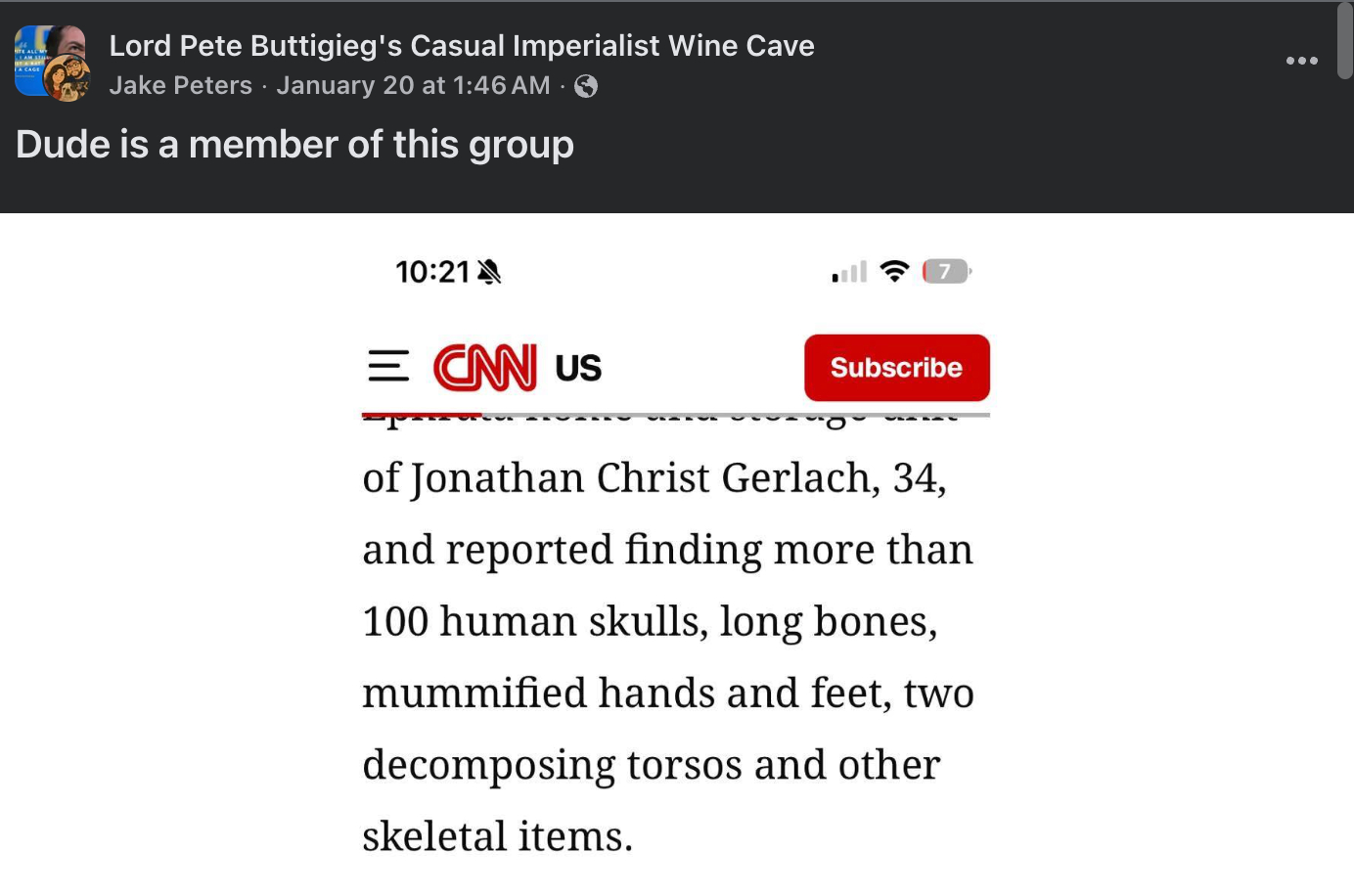The image size is (1354, 896).
Task: Click the red reading progress bar
Action: [x=422, y=415]
